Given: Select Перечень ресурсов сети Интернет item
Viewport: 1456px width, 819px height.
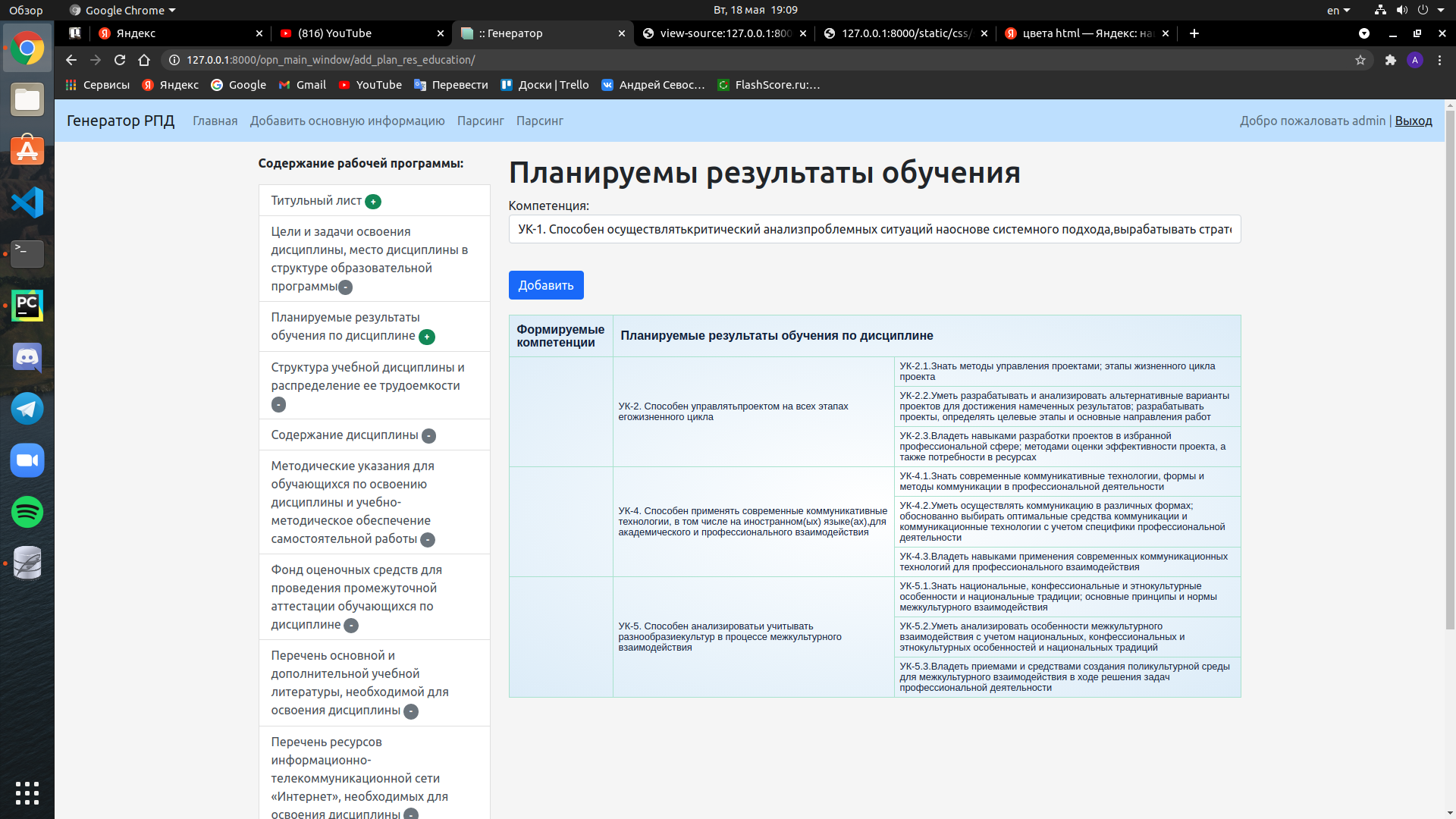Looking at the screenshot, I should pos(374,773).
